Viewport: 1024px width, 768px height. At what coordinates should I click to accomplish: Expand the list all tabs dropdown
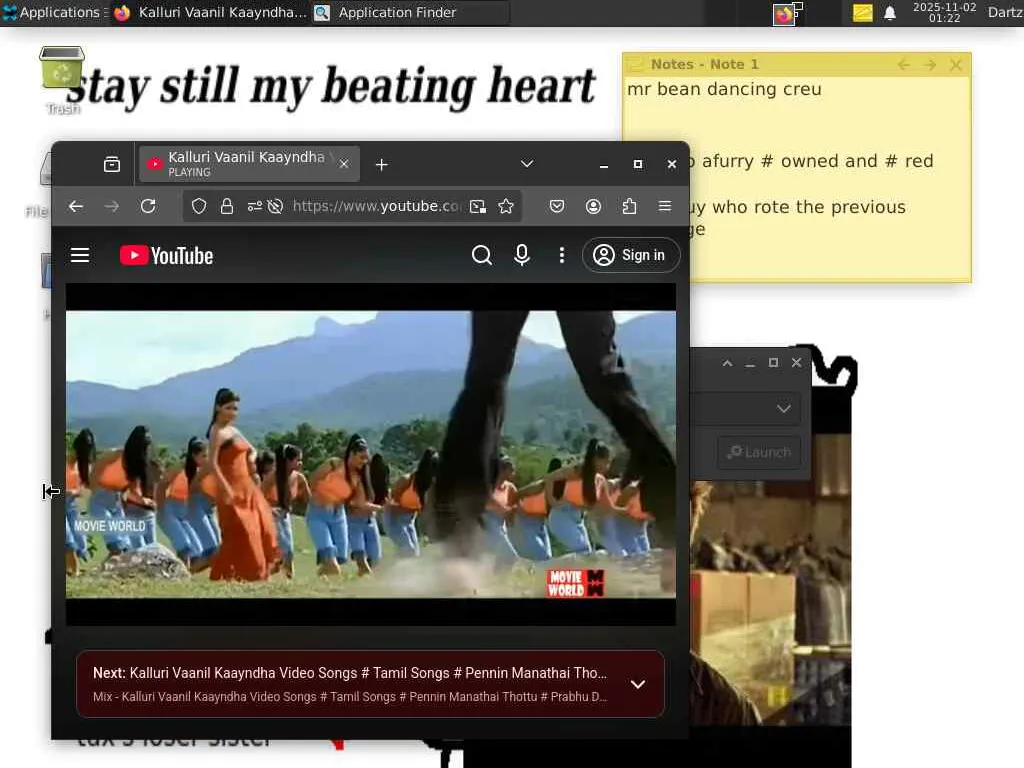pos(527,164)
